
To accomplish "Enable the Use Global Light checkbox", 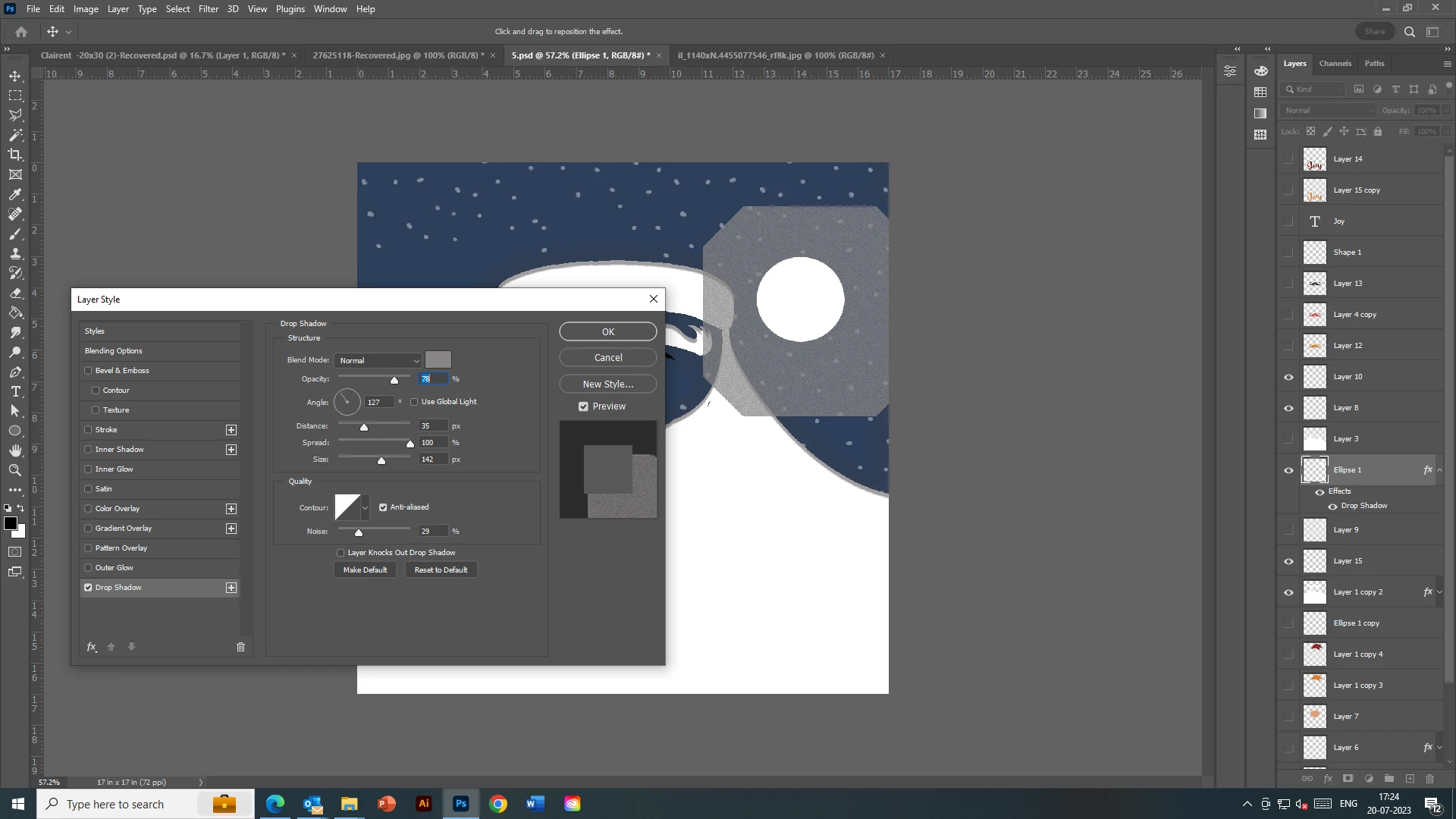I will coord(414,402).
